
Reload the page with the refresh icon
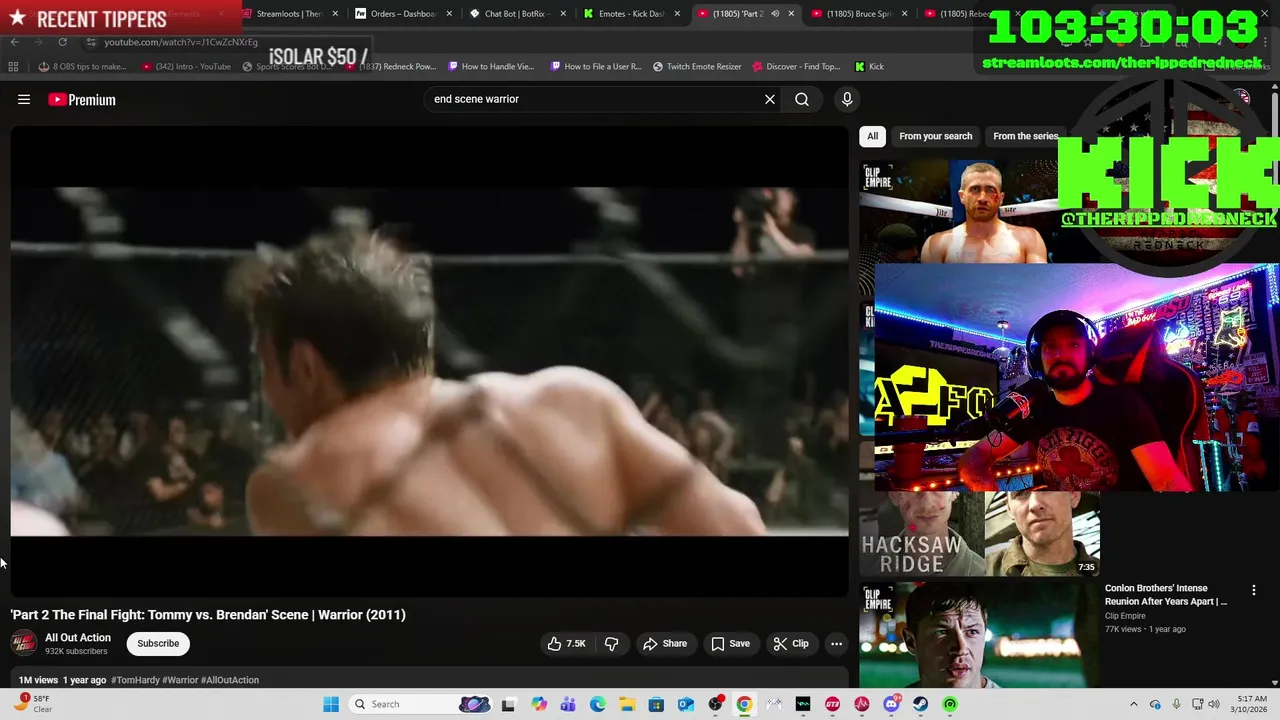pos(62,42)
